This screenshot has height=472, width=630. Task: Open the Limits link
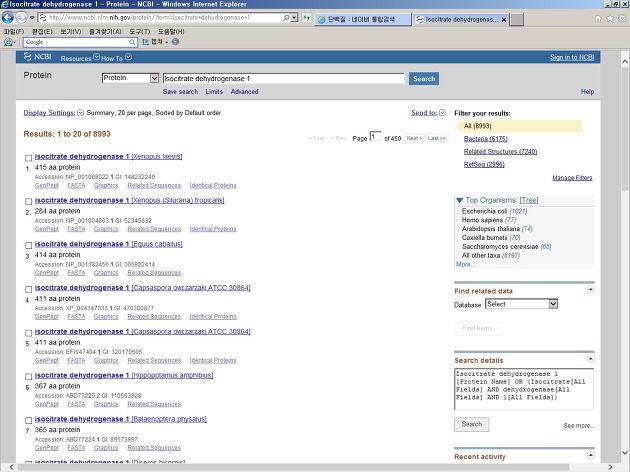pos(214,92)
